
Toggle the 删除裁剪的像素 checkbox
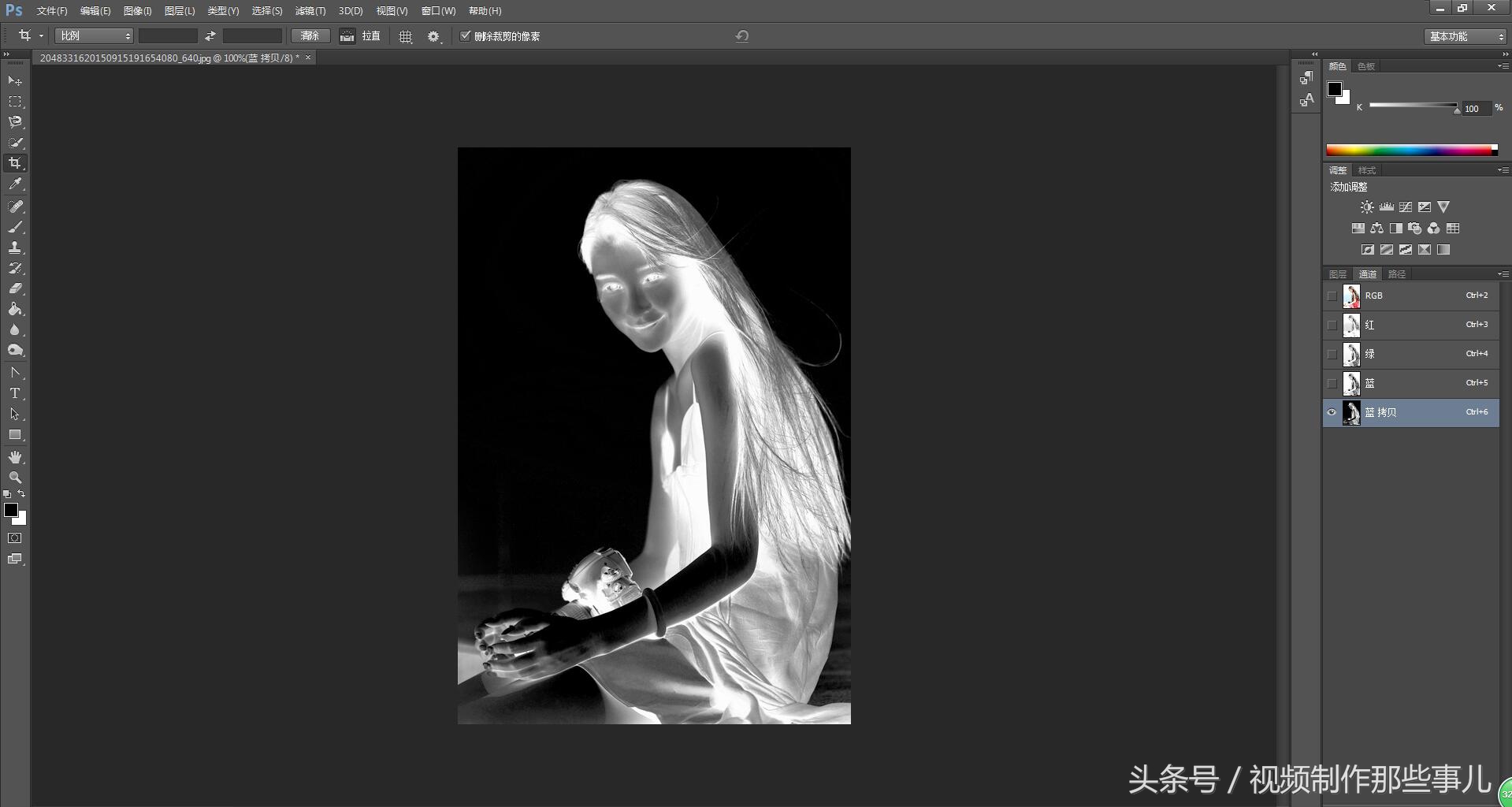pos(465,35)
